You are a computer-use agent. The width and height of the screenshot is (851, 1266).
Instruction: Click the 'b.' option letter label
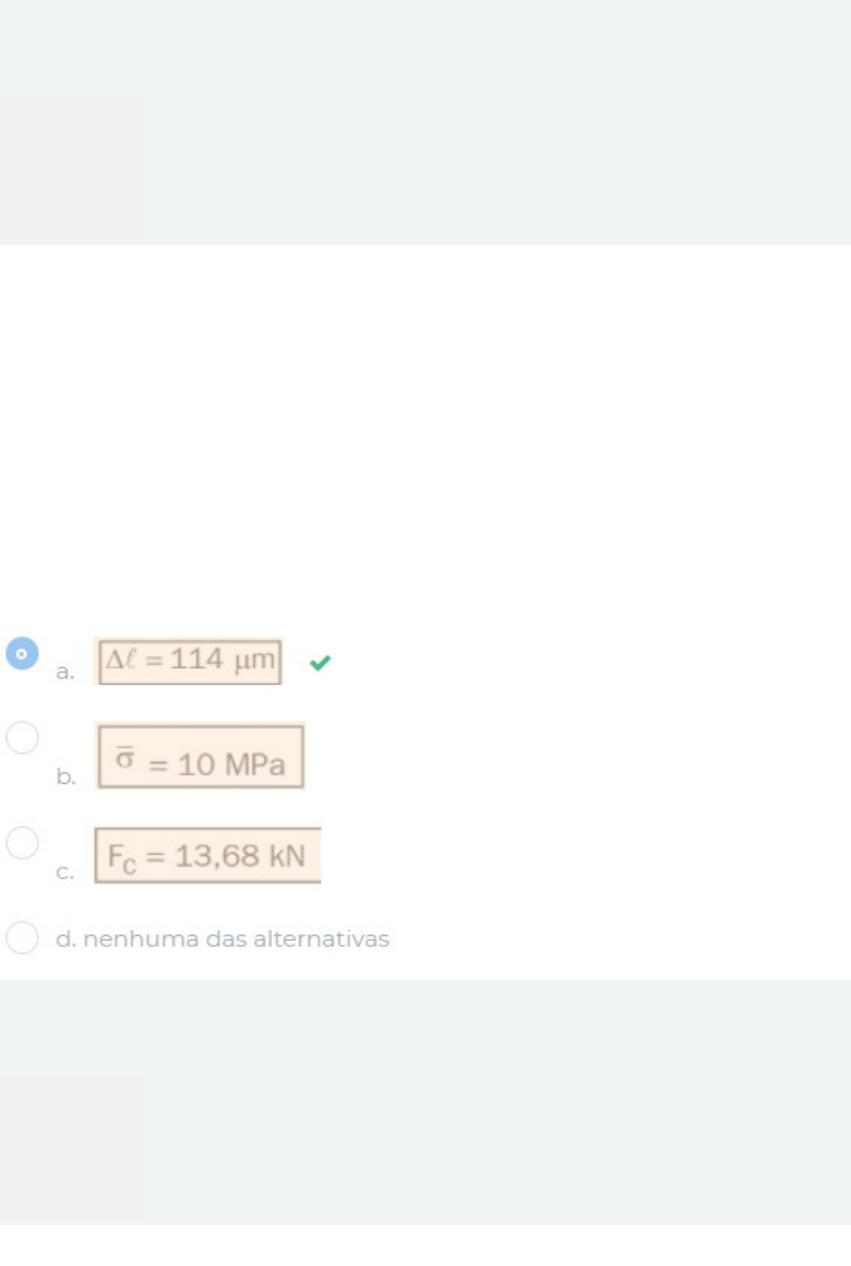[x=65, y=777]
